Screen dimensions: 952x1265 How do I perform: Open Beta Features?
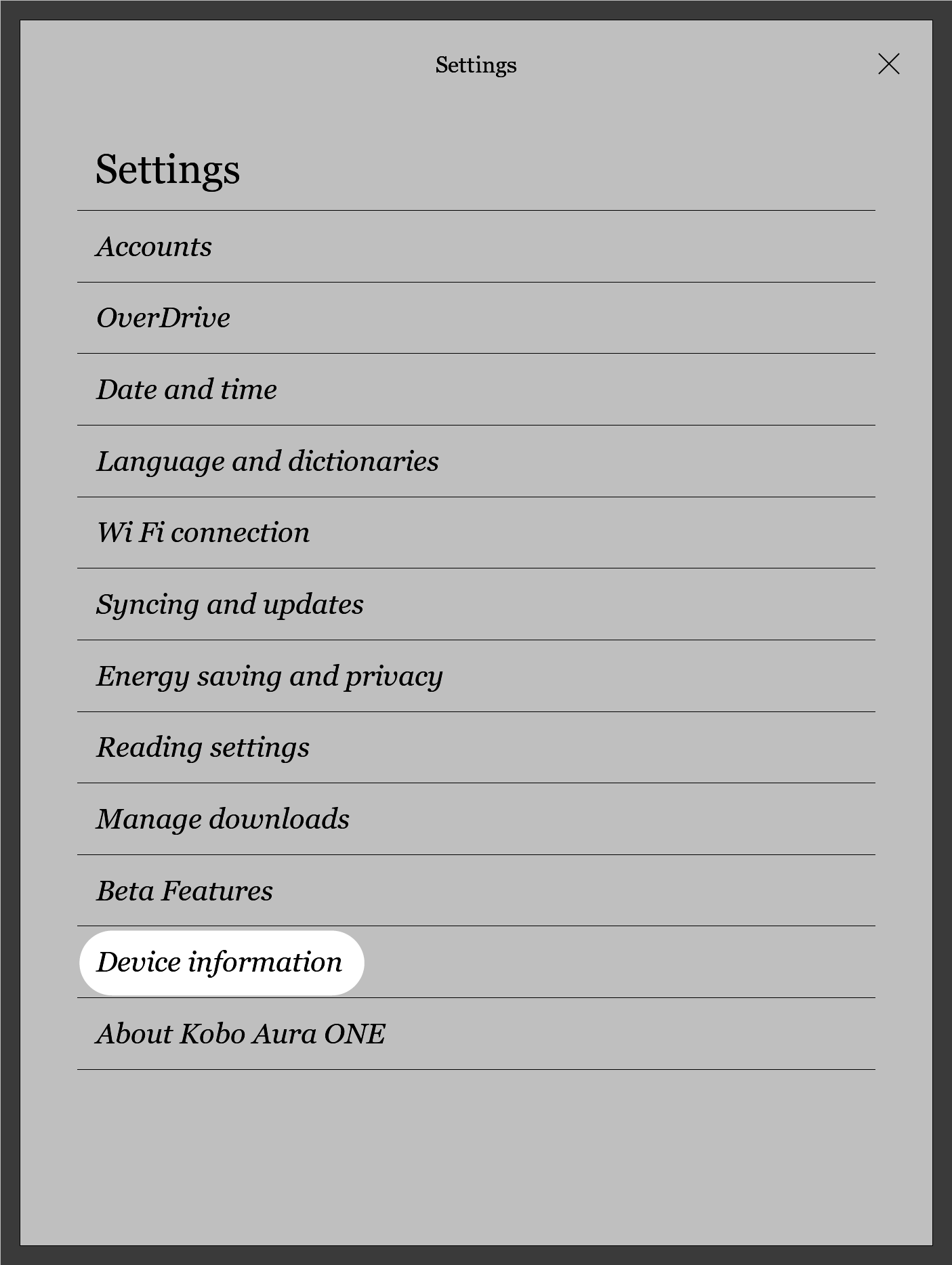[184, 891]
